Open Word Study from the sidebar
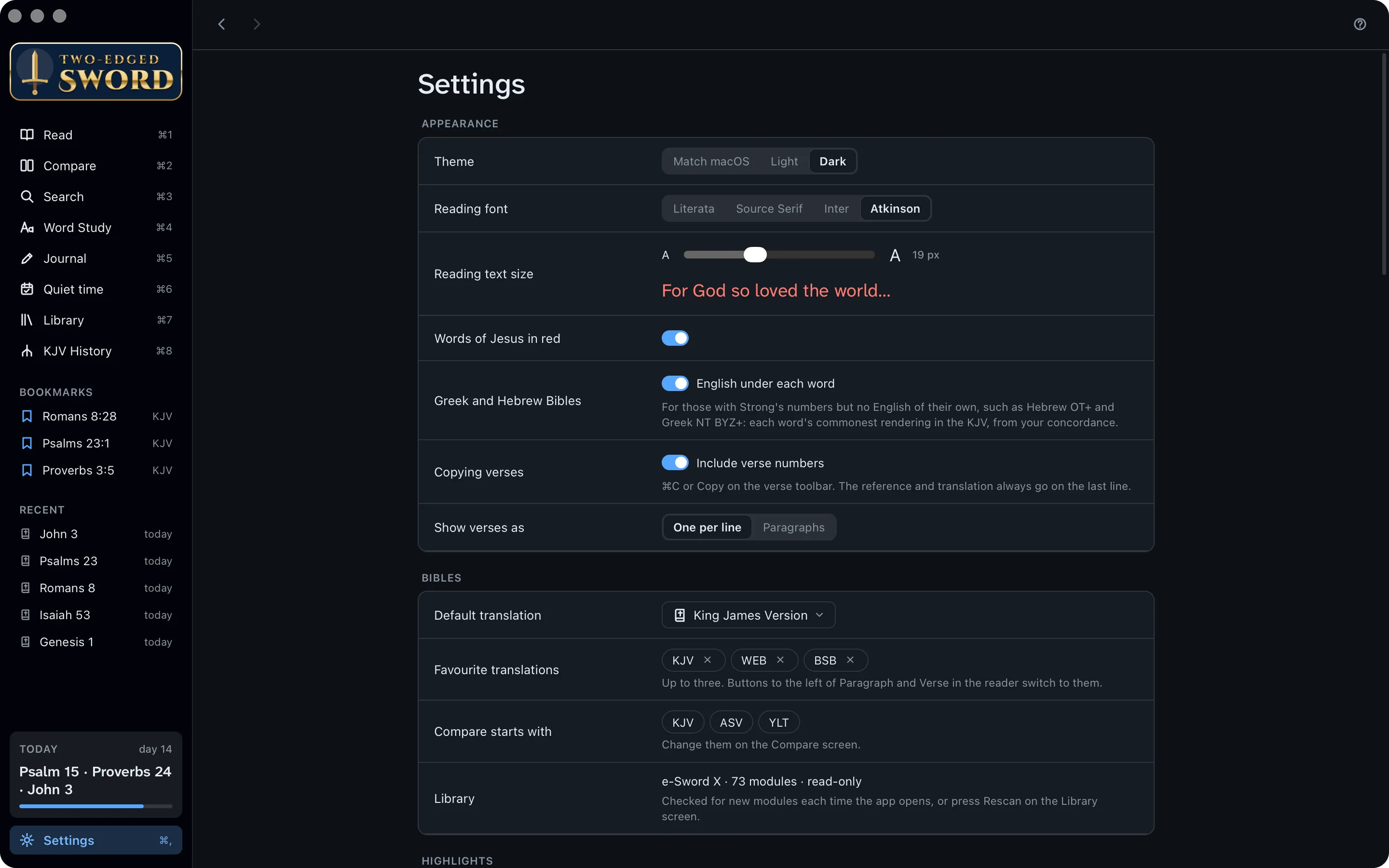The height and width of the screenshot is (868, 1389). click(96, 228)
